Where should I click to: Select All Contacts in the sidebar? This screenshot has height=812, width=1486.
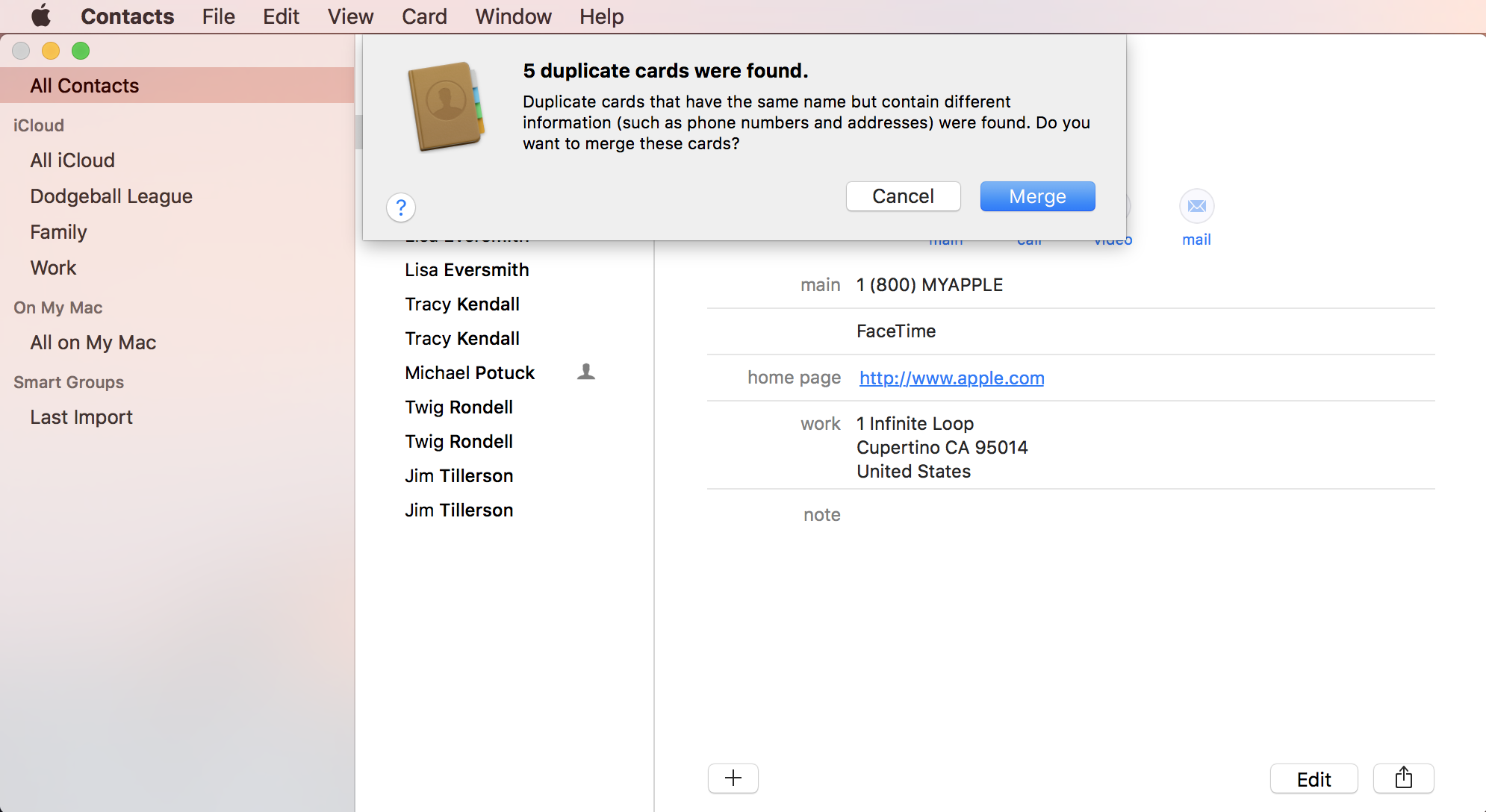click(x=84, y=85)
